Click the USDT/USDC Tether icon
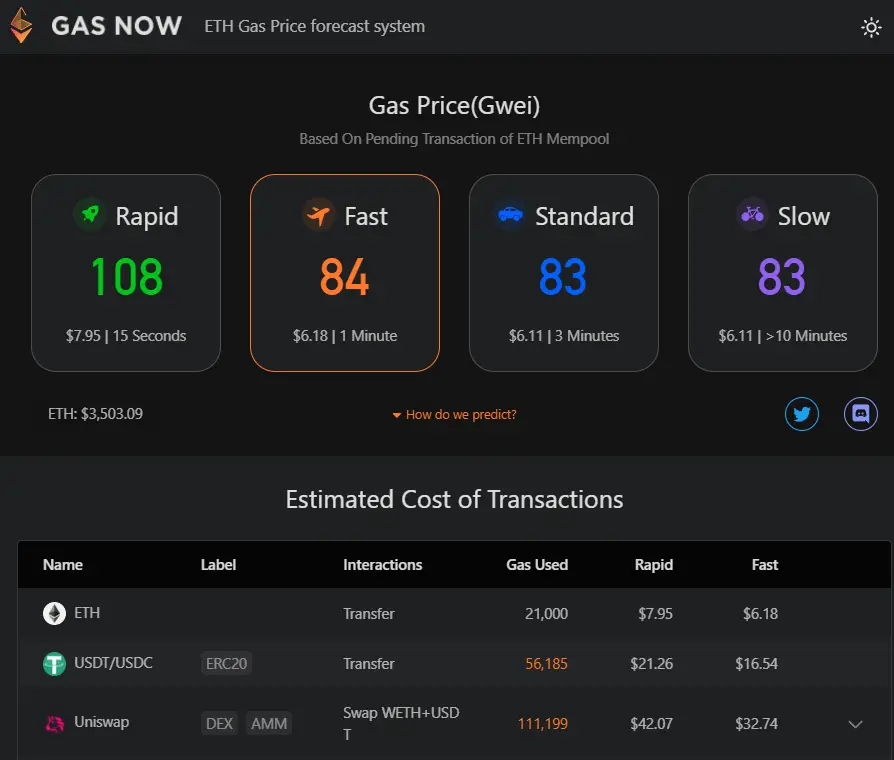 [54, 664]
